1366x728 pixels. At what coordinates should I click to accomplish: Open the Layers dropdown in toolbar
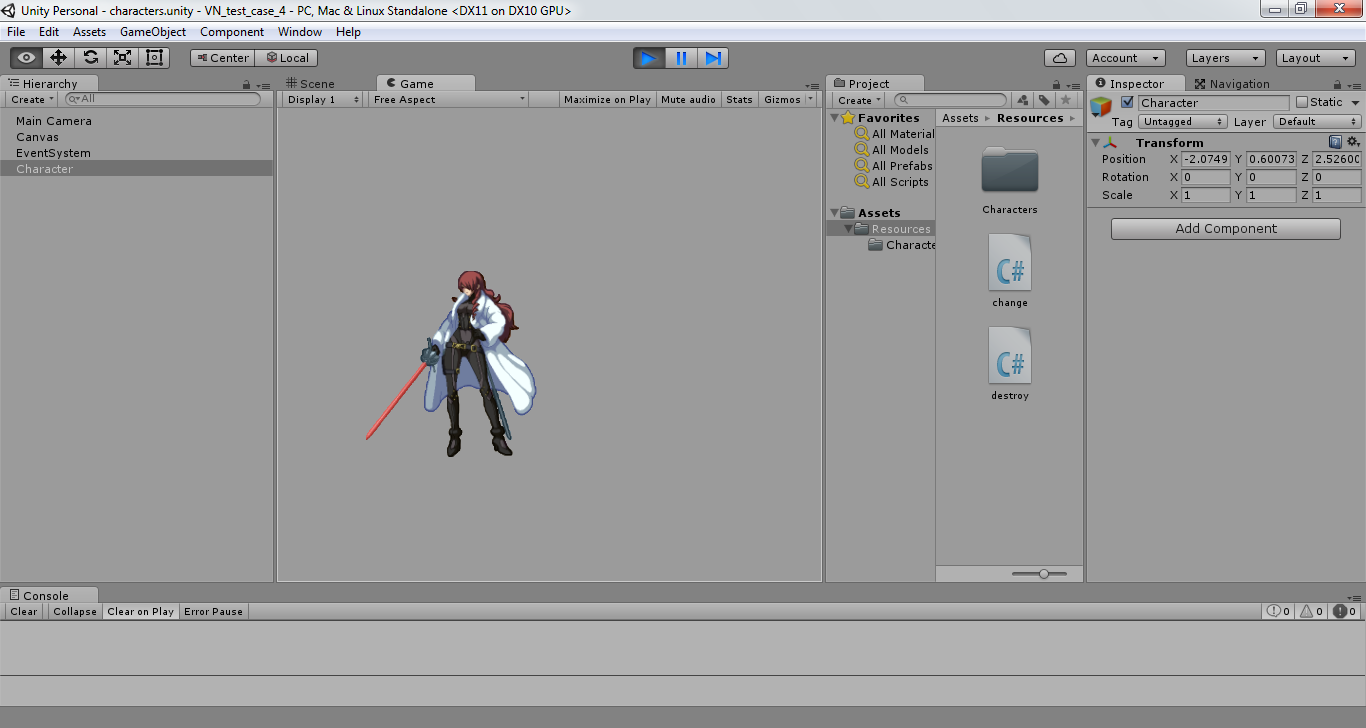tap(1225, 58)
